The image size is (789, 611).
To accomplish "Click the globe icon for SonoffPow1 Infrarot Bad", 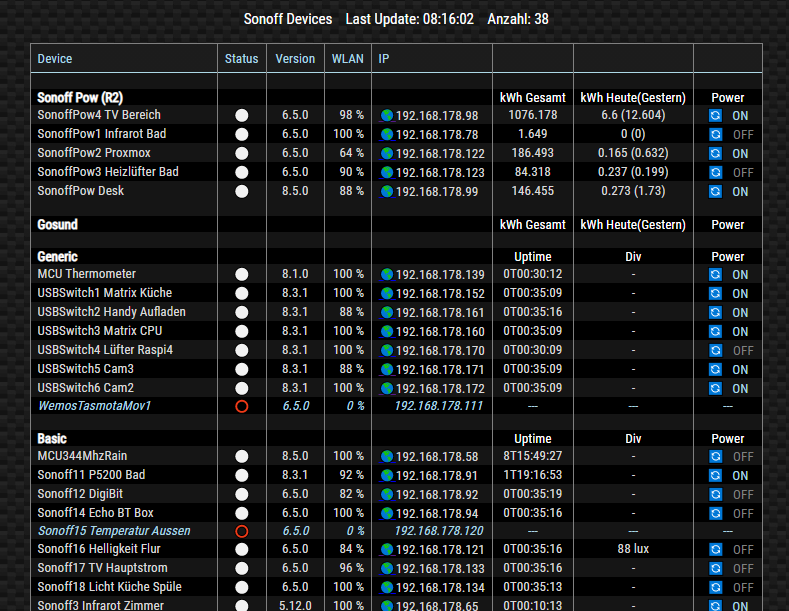I will (386, 134).
